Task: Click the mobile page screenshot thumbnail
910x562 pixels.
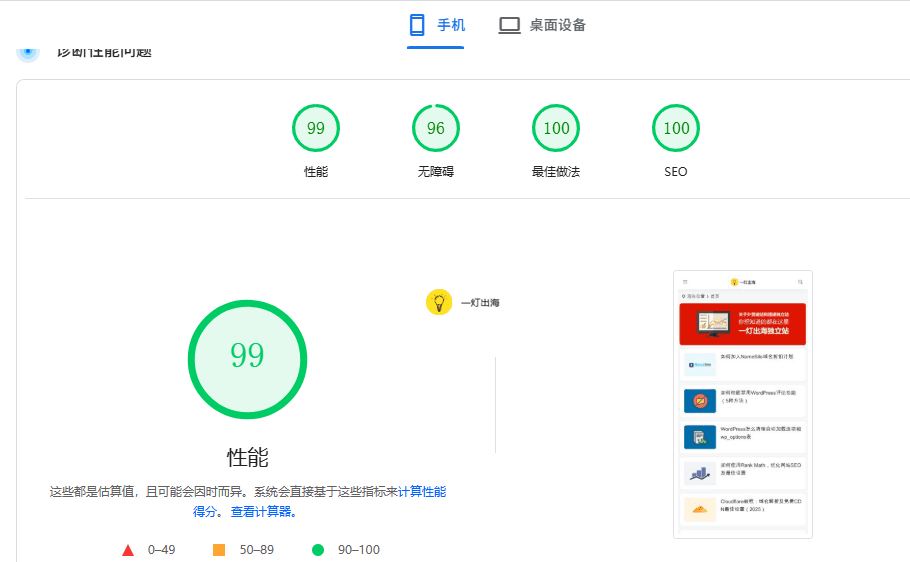Action: [743, 404]
